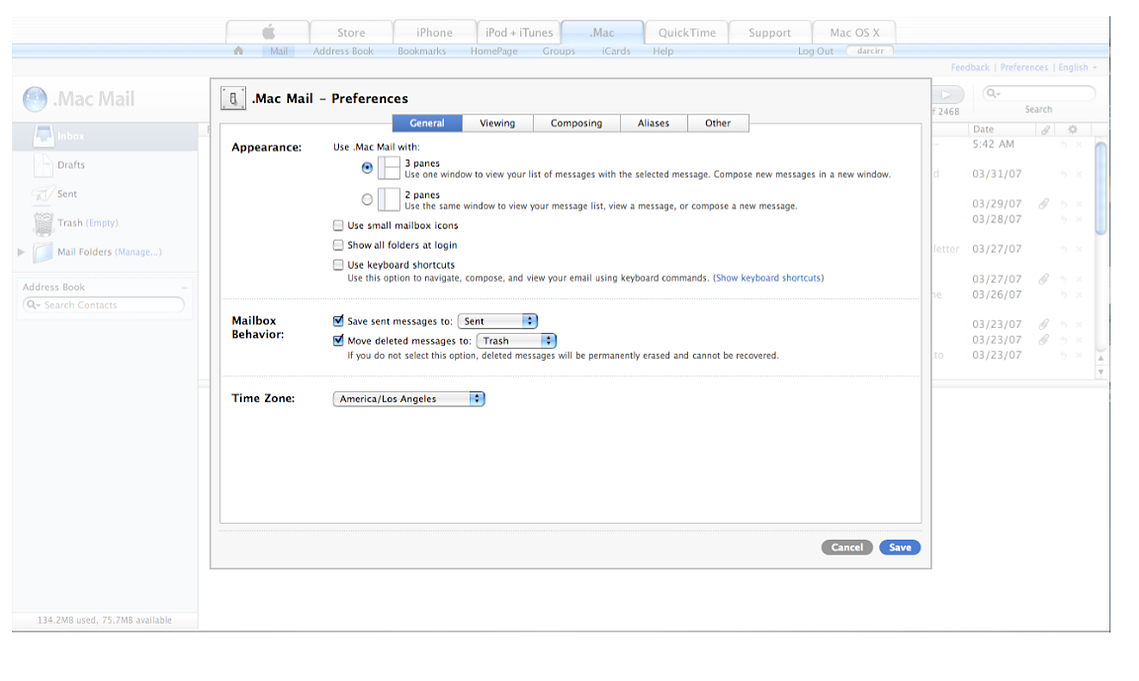Image resolution: width=1139 pixels, height=681 pixels.
Task: Click the Trash bin icon in sidebar
Action: [x=44, y=223]
